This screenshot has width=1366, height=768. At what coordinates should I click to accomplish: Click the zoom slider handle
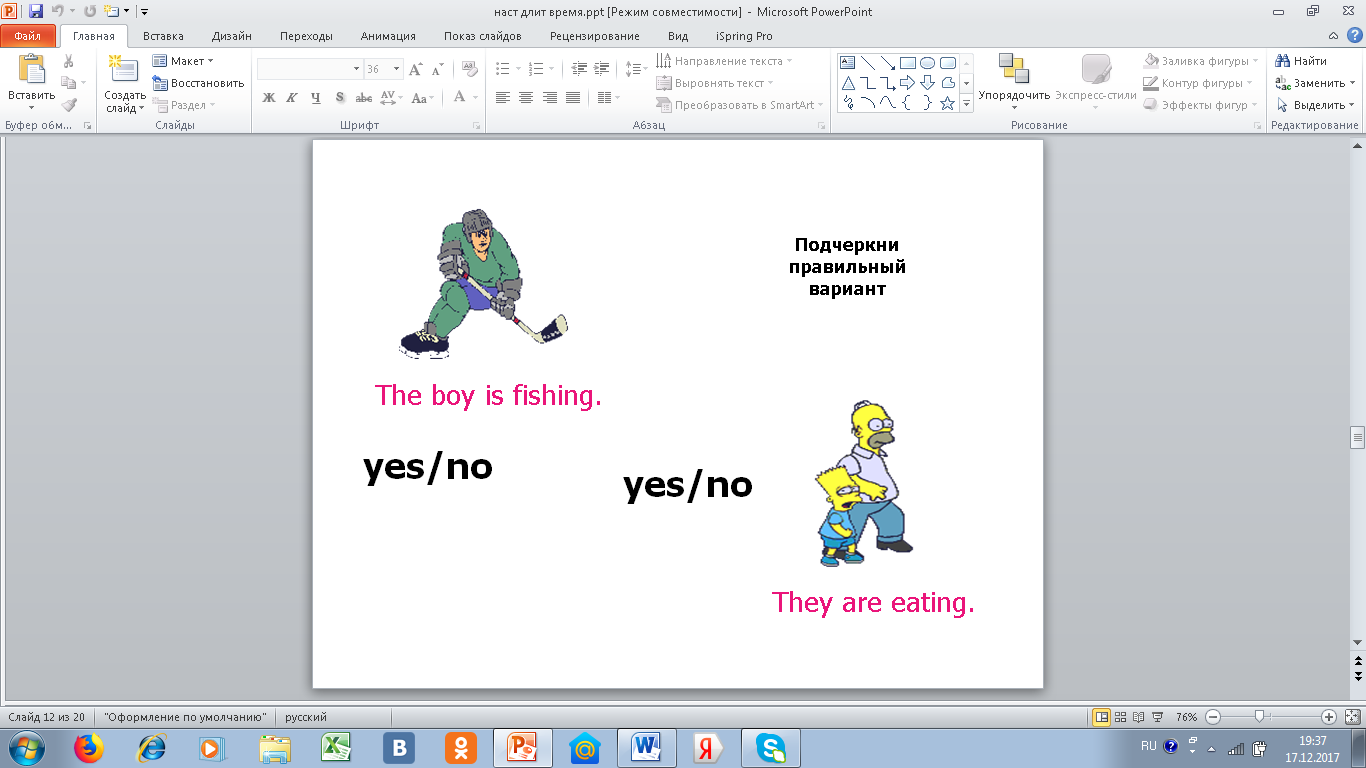point(1260,716)
